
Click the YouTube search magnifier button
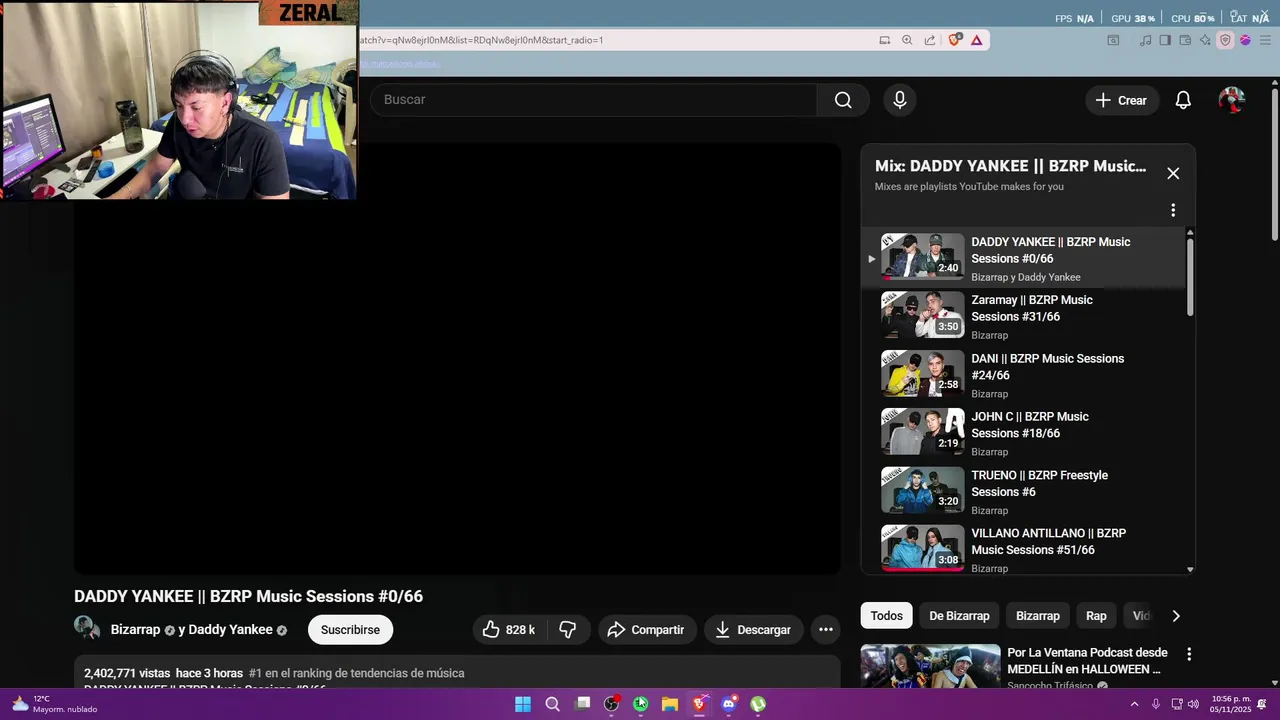point(843,100)
